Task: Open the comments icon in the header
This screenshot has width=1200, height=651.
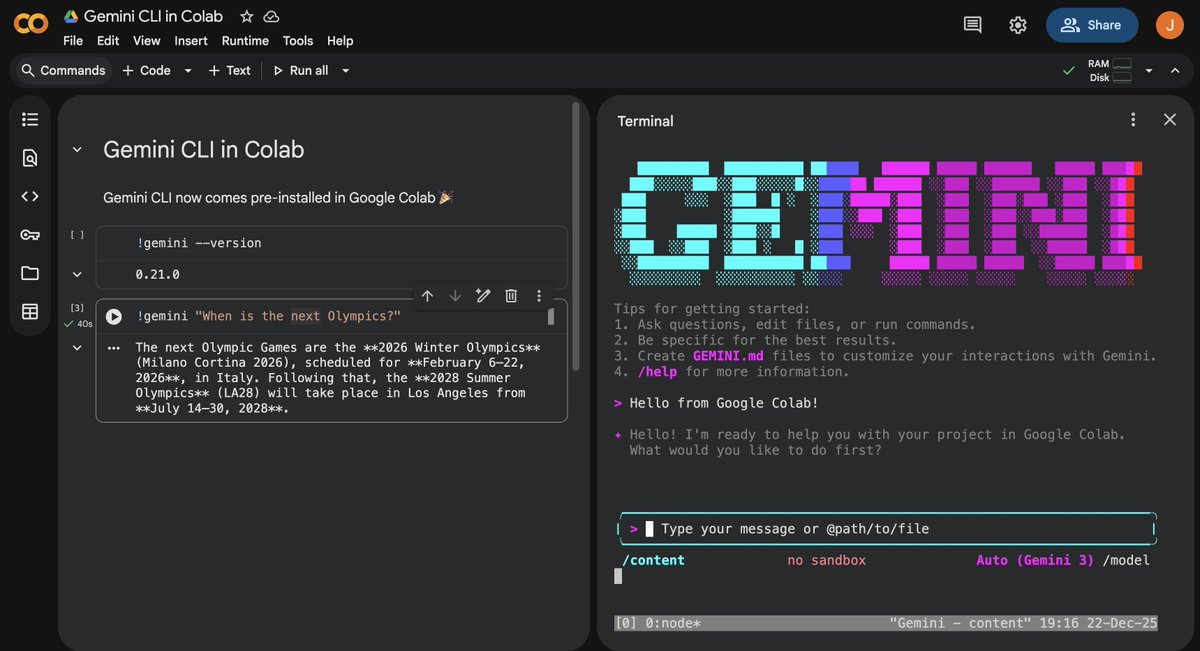Action: tap(972, 25)
